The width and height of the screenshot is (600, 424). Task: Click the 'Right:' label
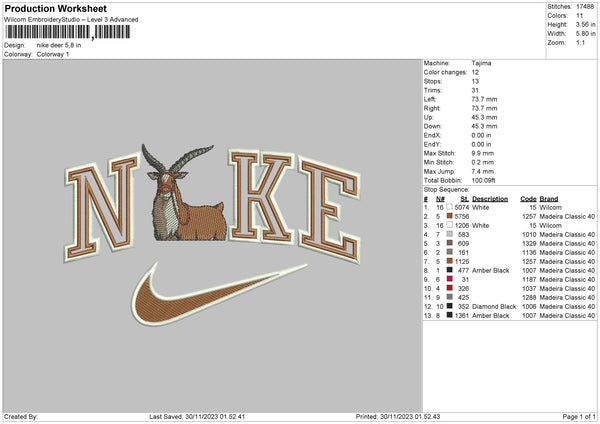click(x=432, y=108)
